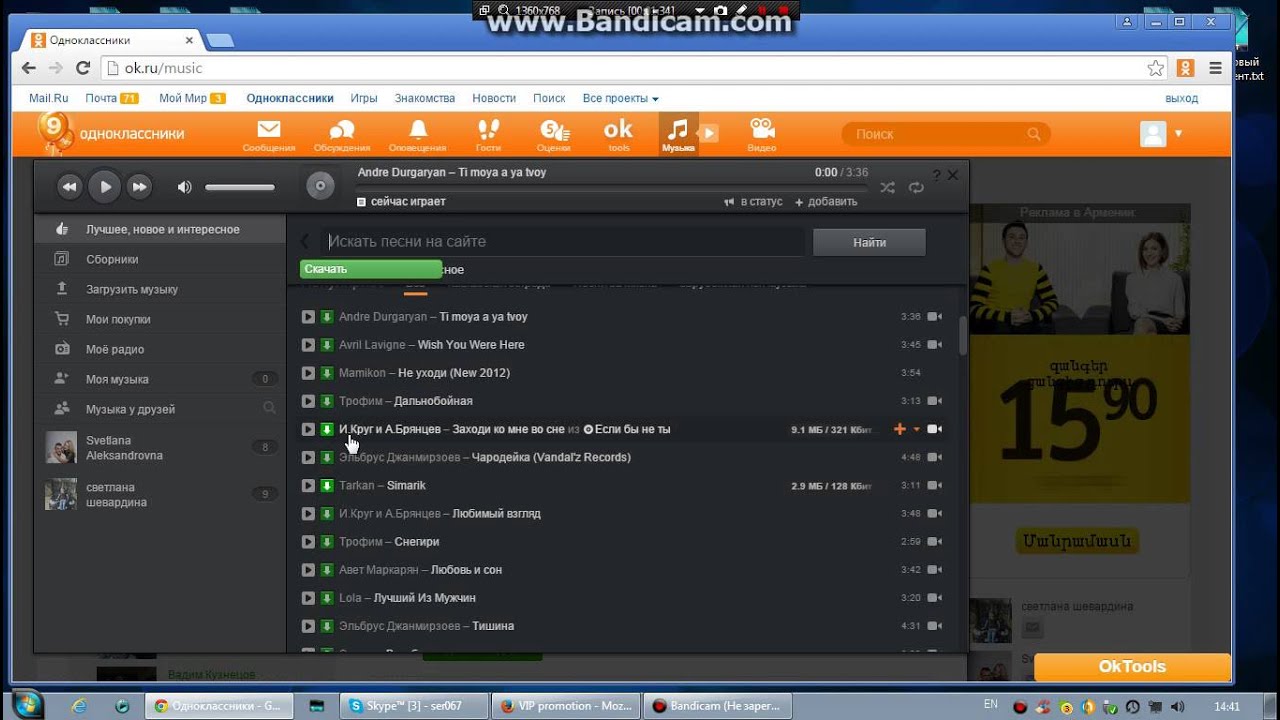Open Видео camera icon

tap(762, 135)
